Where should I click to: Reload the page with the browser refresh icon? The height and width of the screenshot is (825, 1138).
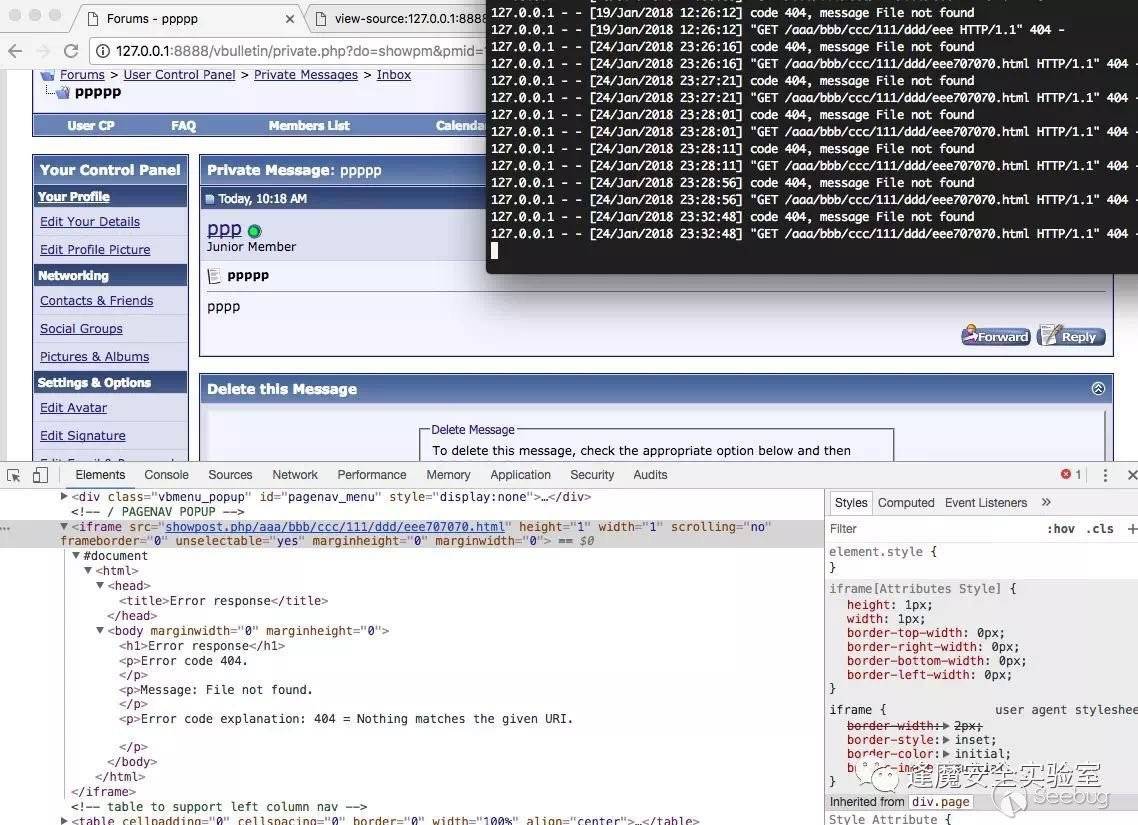point(71,52)
